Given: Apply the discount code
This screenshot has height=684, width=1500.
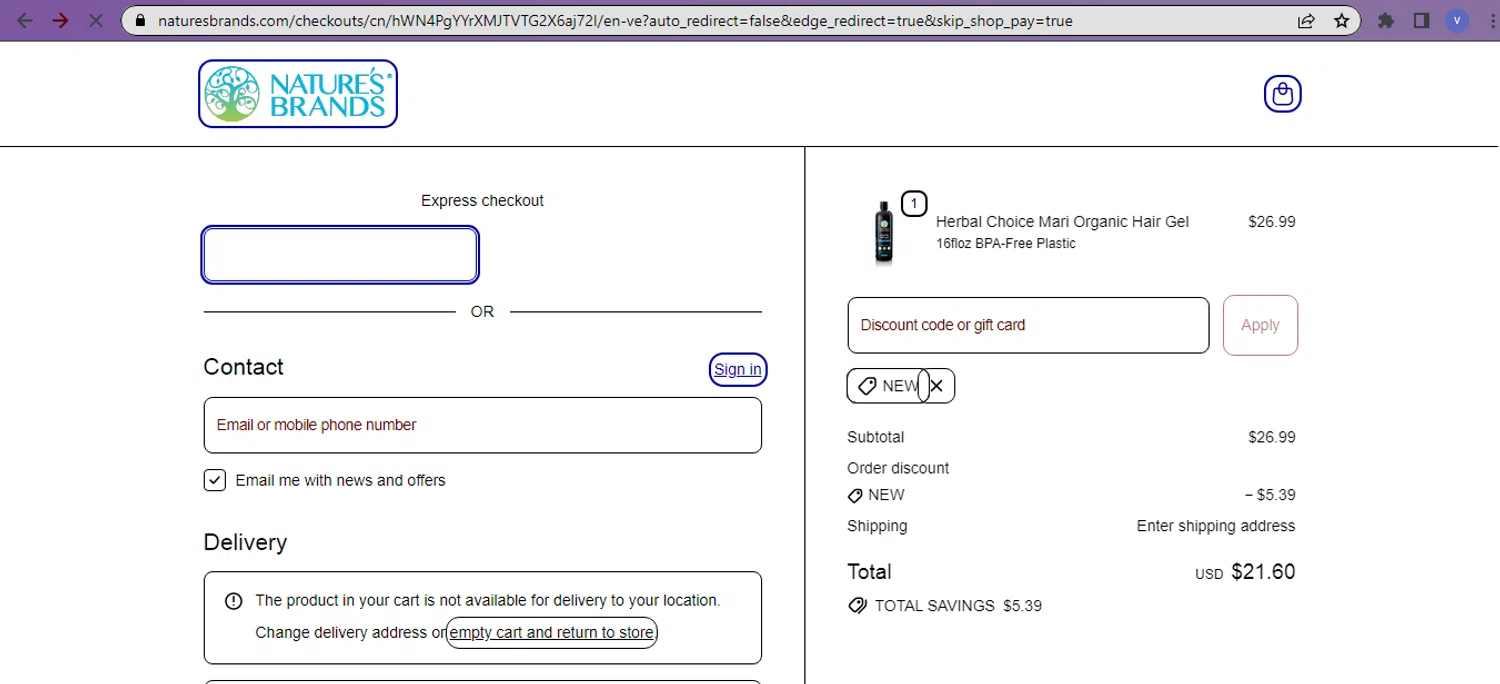Looking at the screenshot, I should (x=1260, y=325).
